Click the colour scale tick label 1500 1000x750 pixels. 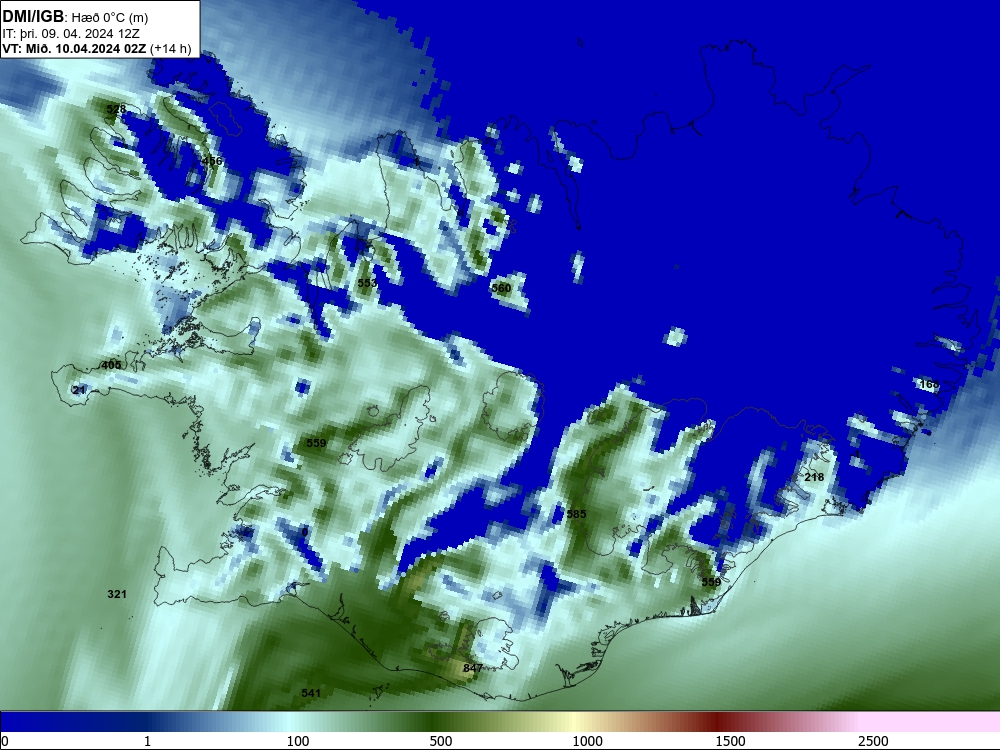tap(730, 741)
